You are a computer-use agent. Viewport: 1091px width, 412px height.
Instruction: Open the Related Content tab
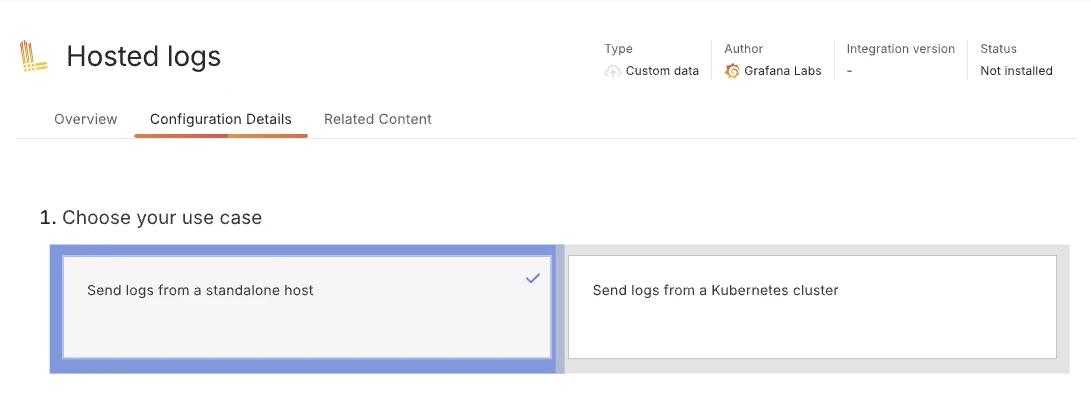pyautogui.click(x=378, y=119)
